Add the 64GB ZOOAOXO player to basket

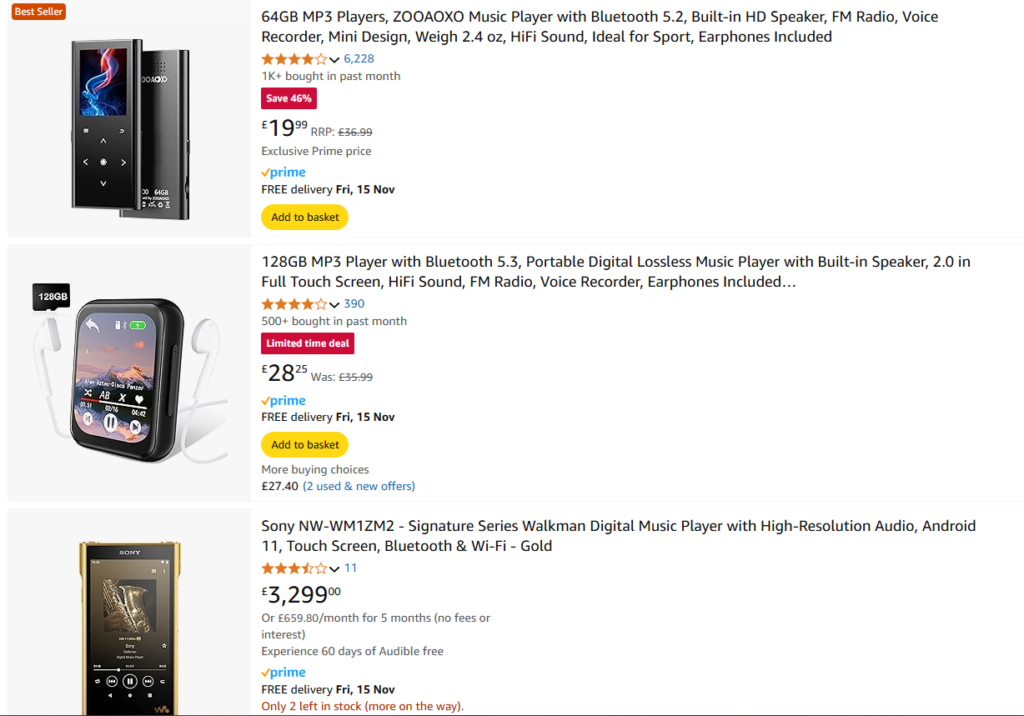pyautogui.click(x=305, y=217)
